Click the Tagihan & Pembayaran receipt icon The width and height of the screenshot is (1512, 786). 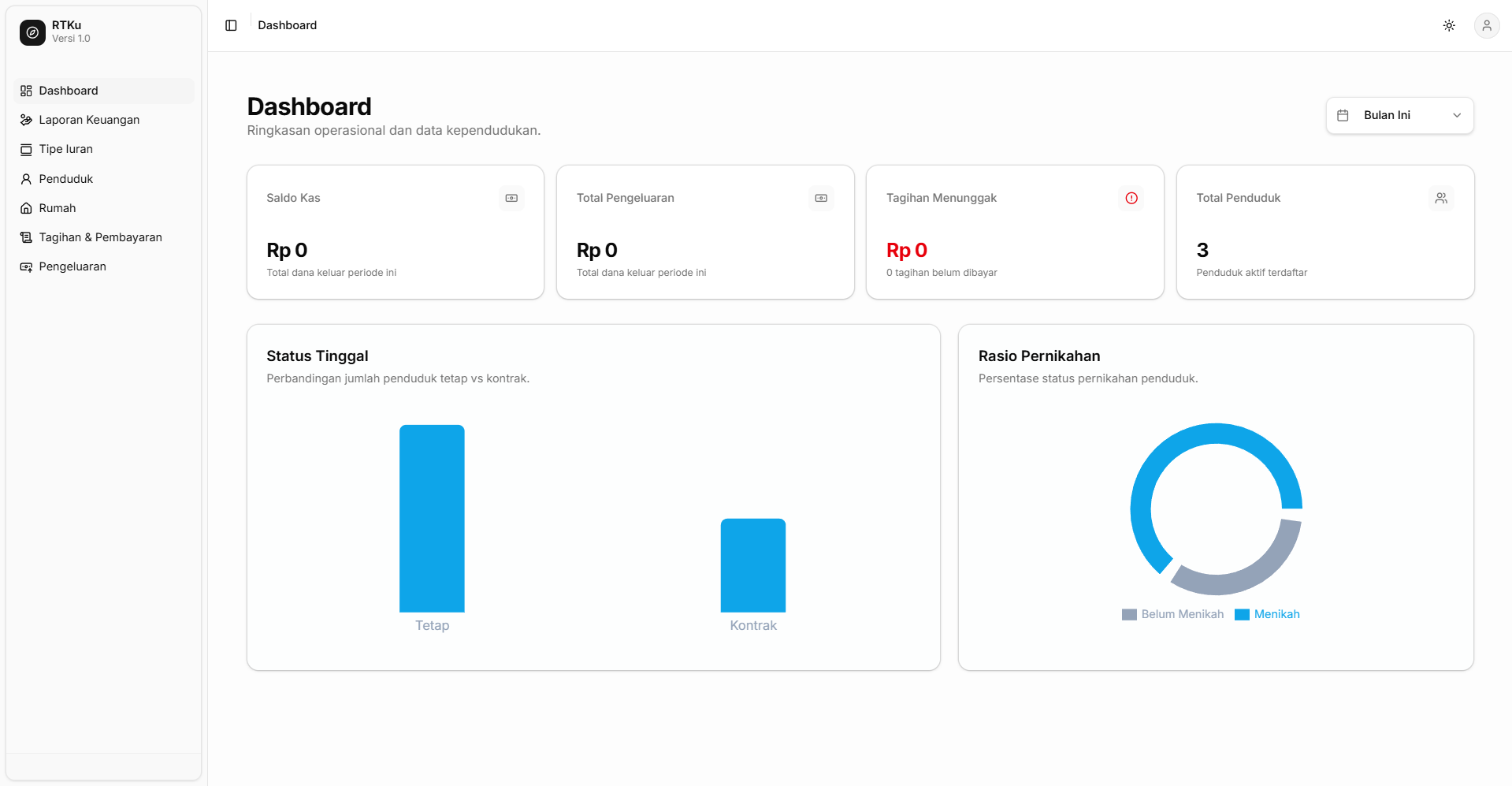coord(26,237)
